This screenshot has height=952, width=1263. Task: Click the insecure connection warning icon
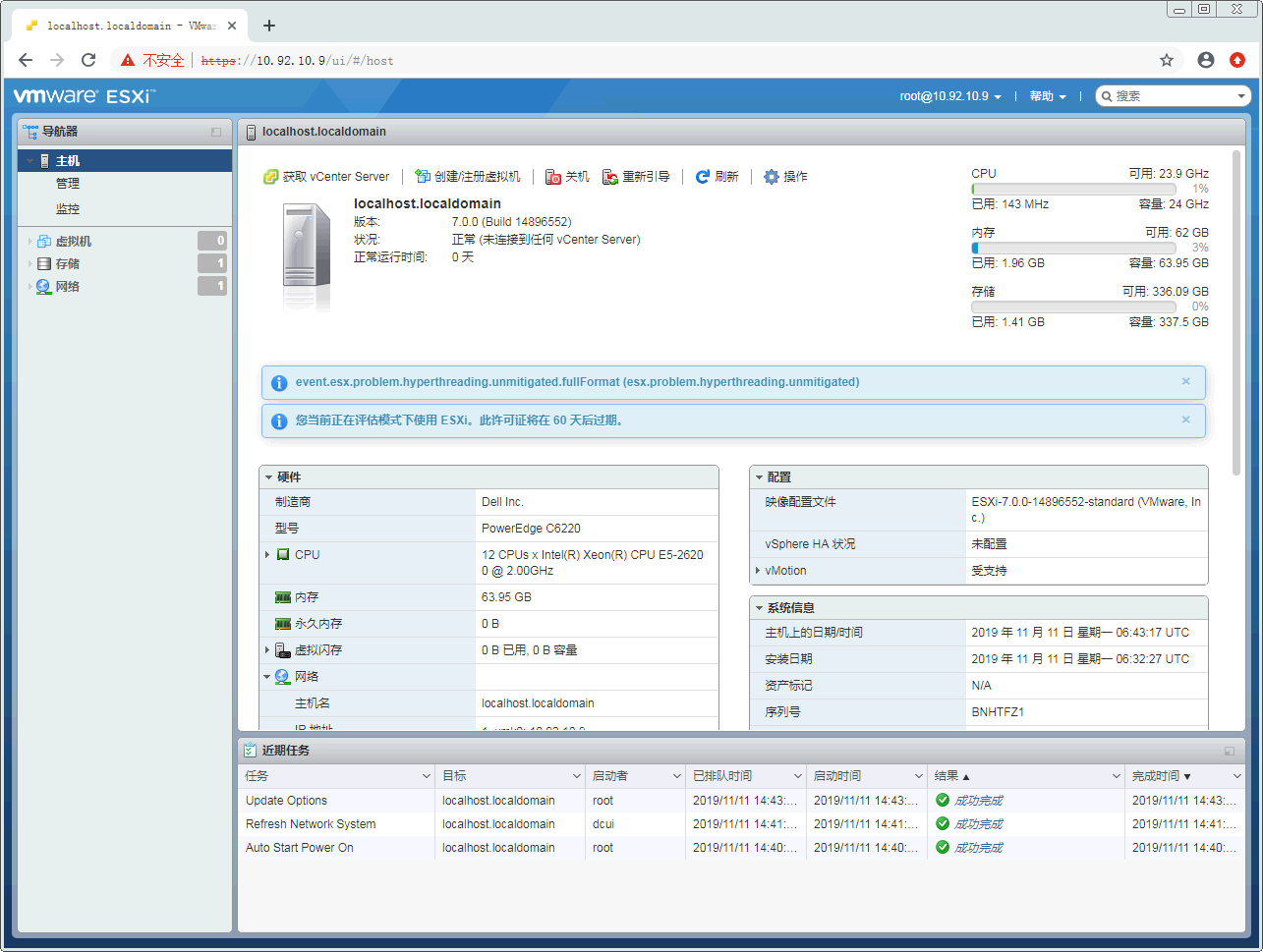(128, 60)
